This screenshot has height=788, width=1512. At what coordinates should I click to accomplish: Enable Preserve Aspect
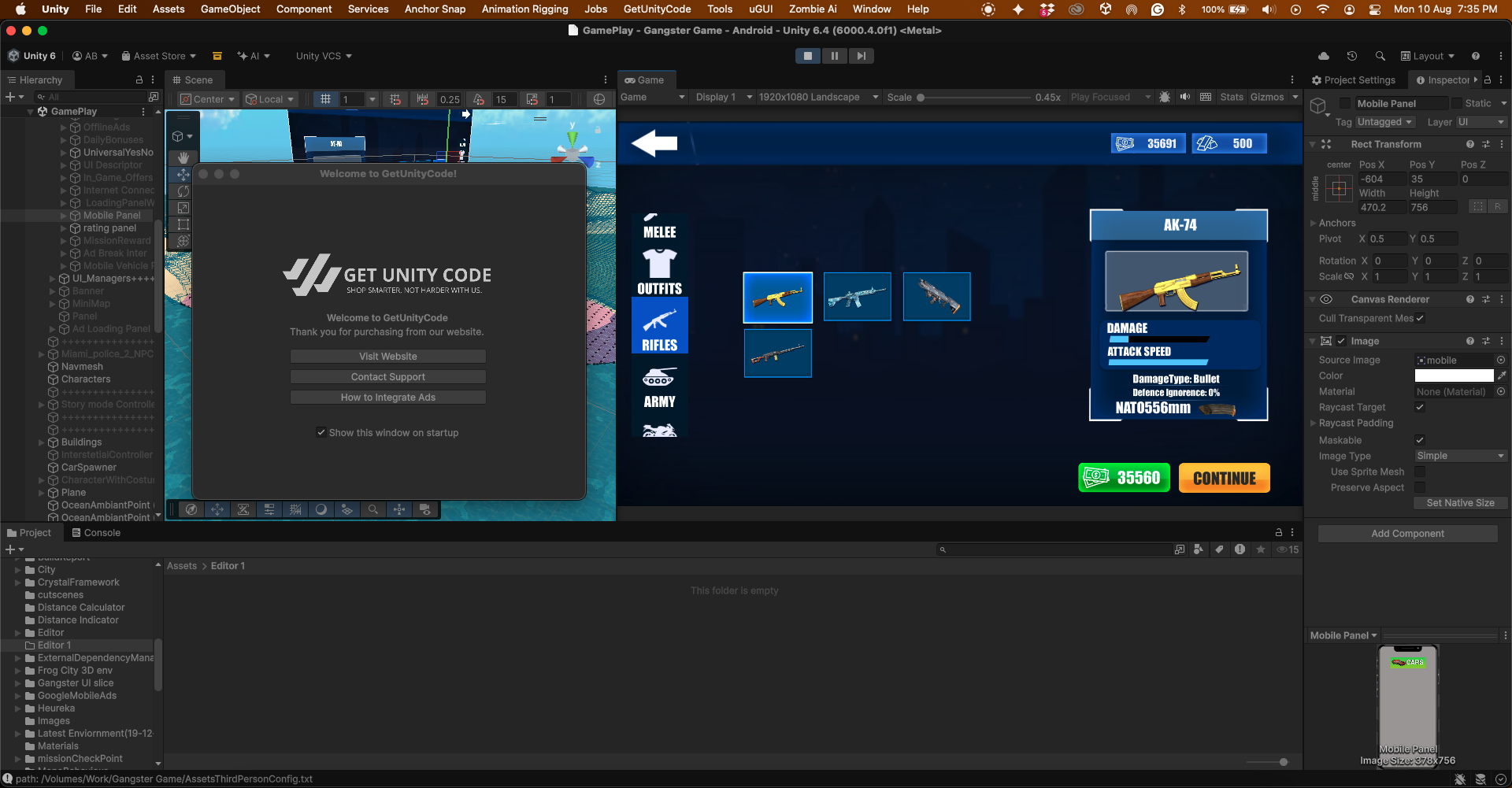coord(1420,487)
